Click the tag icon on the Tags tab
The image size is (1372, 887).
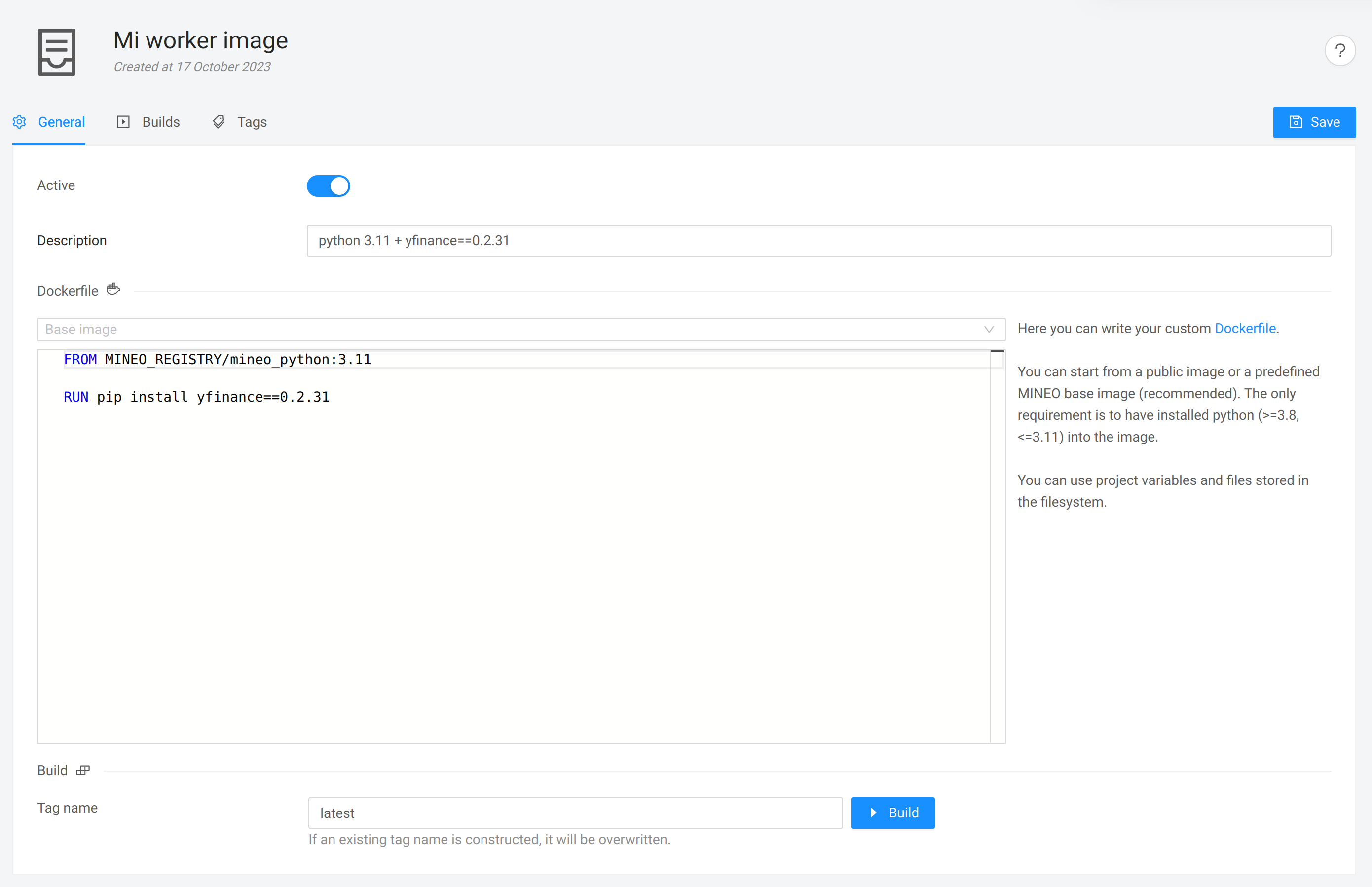(218, 121)
